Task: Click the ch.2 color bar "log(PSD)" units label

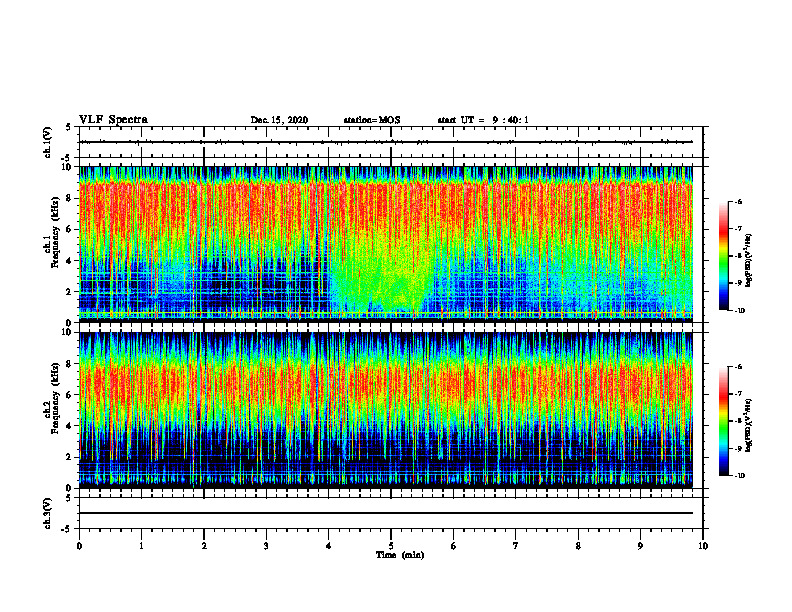Action: click(749, 426)
